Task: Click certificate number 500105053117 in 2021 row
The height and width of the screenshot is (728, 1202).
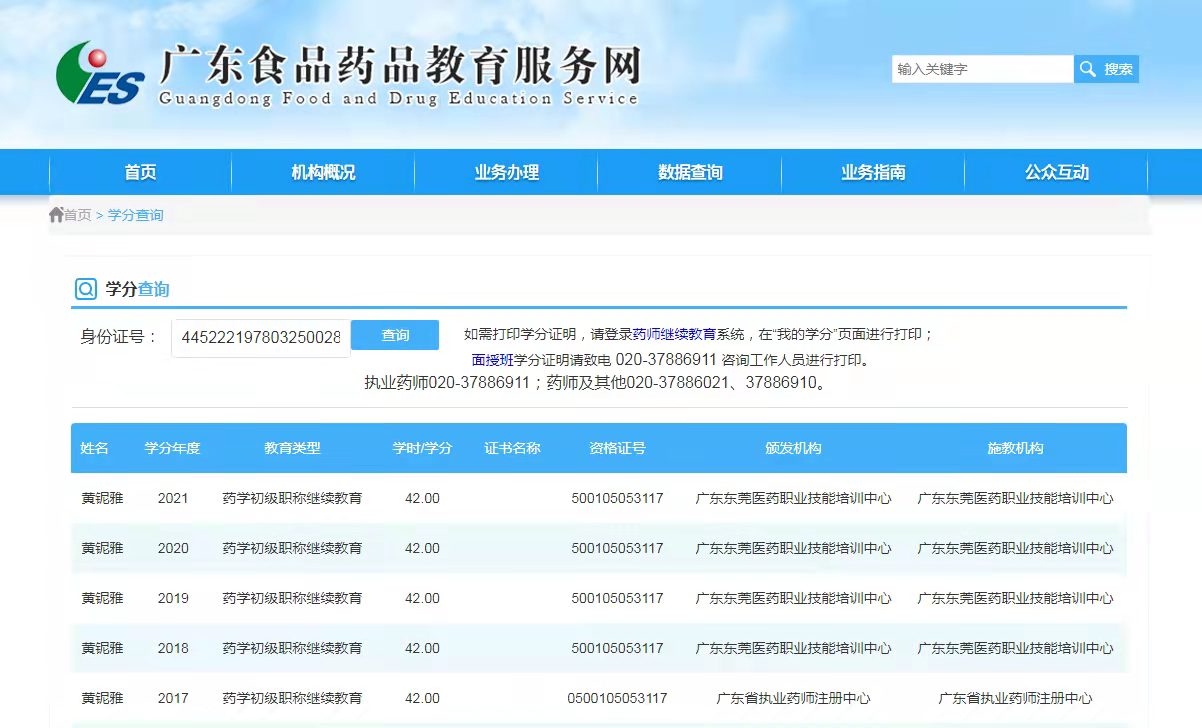Action: click(x=617, y=498)
